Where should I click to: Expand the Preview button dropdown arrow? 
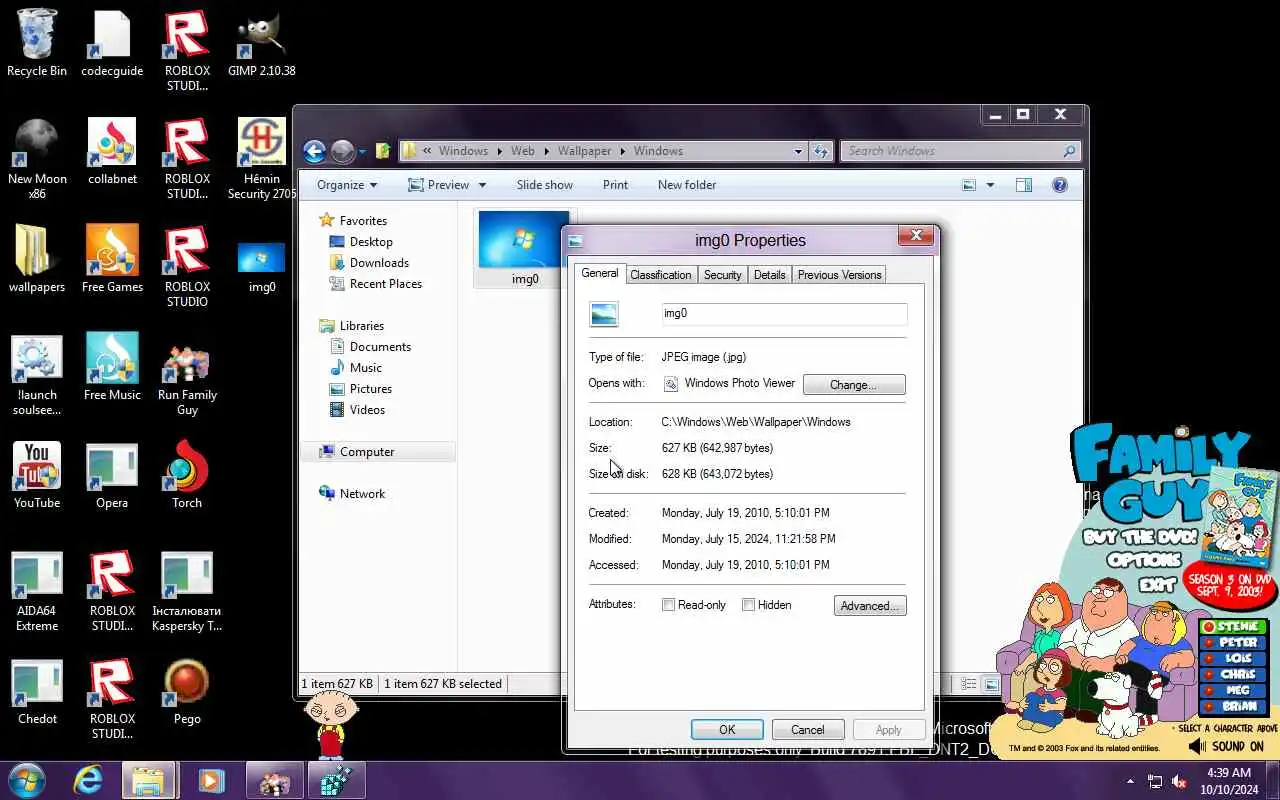click(482, 185)
